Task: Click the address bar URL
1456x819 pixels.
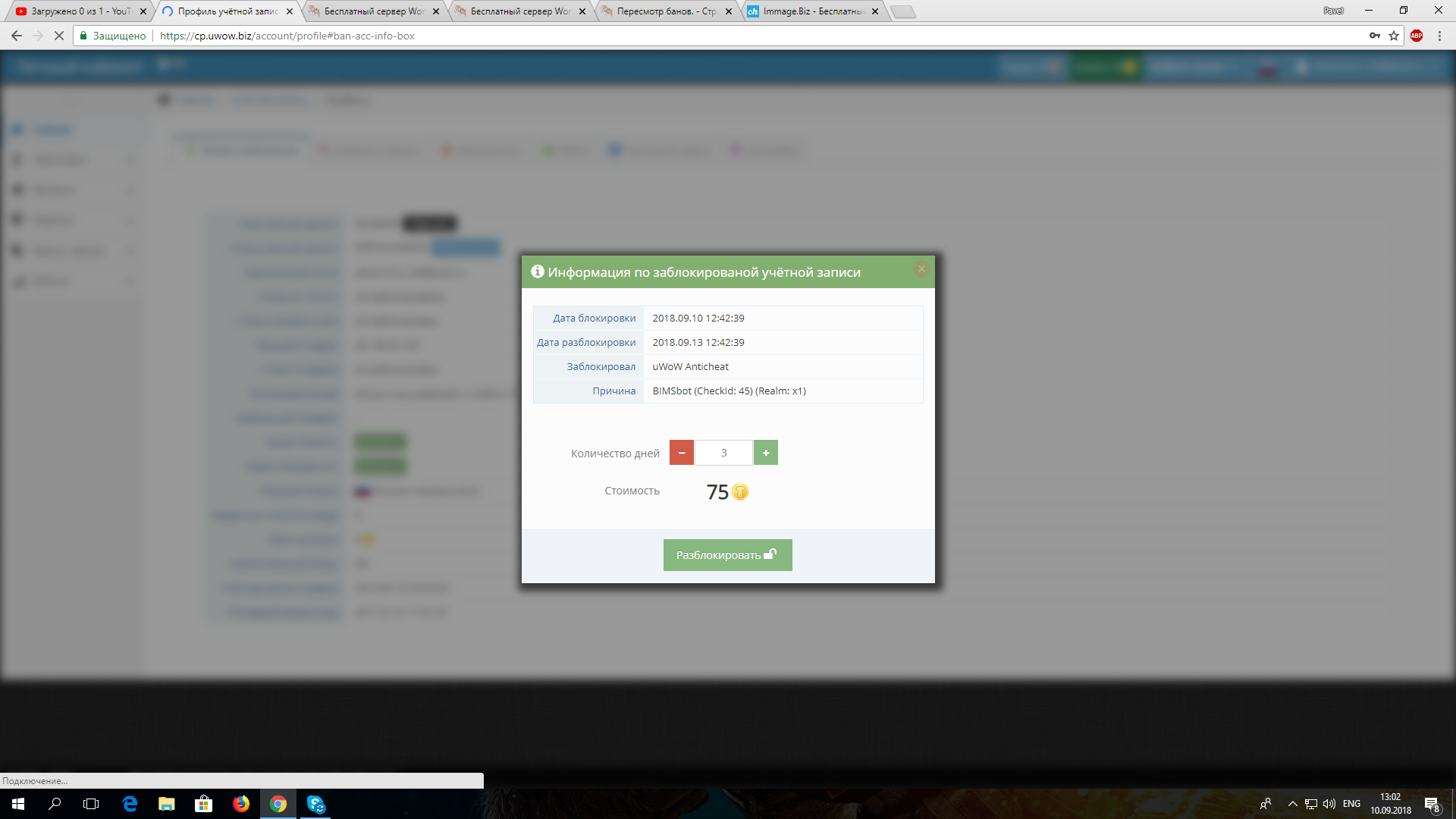Action: point(287,36)
